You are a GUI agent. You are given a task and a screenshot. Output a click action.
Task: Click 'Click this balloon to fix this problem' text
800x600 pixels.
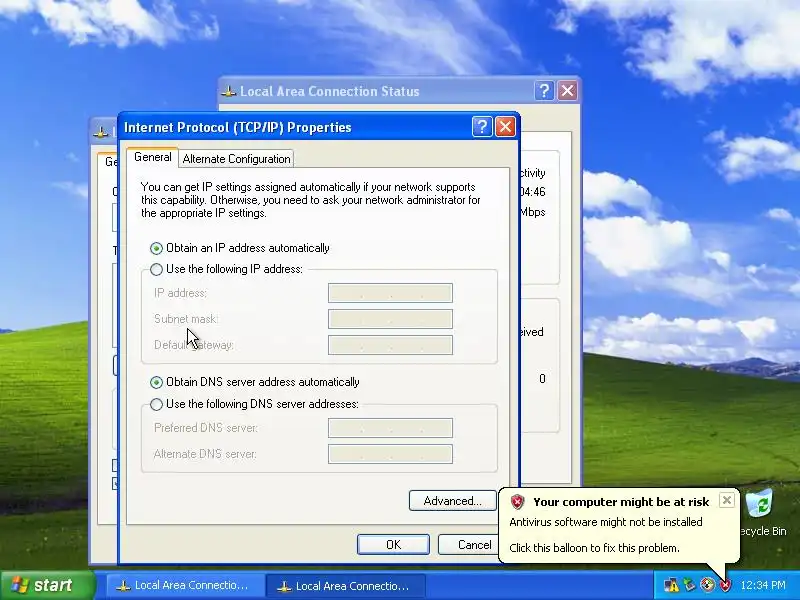coord(594,548)
